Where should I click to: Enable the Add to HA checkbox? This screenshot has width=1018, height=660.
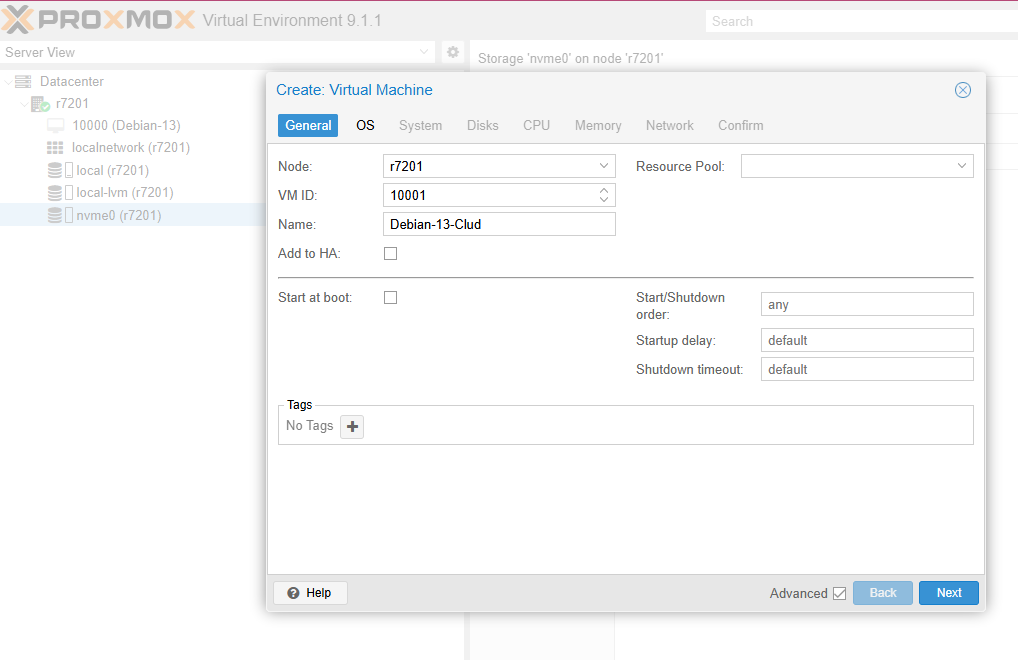coord(391,253)
